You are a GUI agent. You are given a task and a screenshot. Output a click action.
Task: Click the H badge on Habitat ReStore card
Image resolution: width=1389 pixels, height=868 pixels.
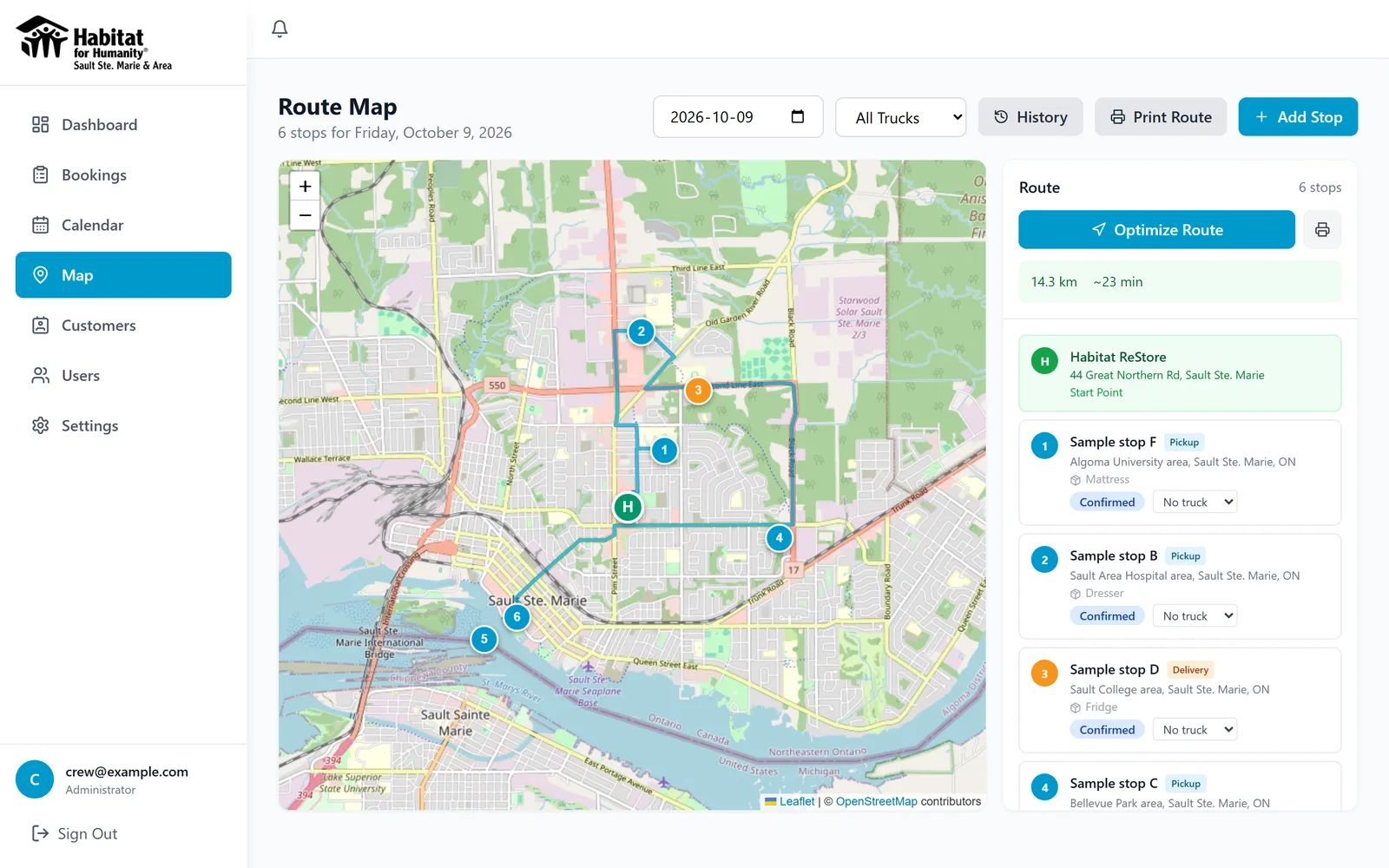[x=1044, y=361]
